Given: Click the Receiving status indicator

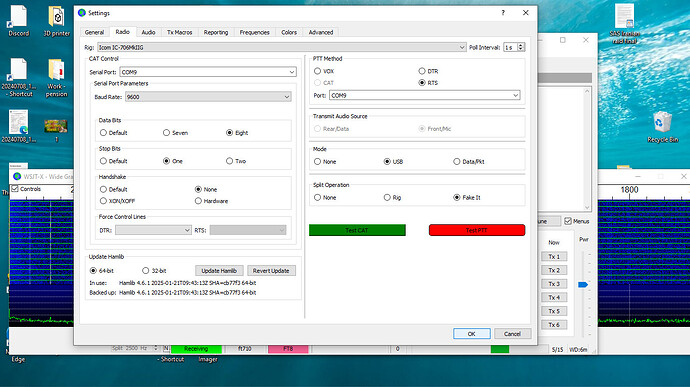Looking at the screenshot, I should (196, 349).
